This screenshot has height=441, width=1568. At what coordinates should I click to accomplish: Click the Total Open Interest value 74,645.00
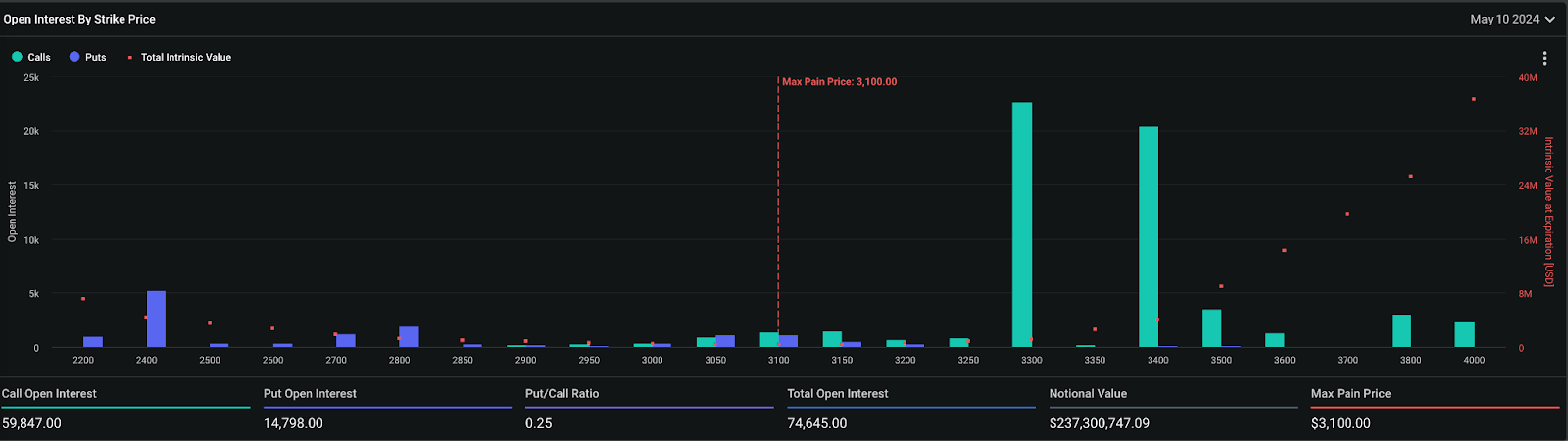click(817, 423)
